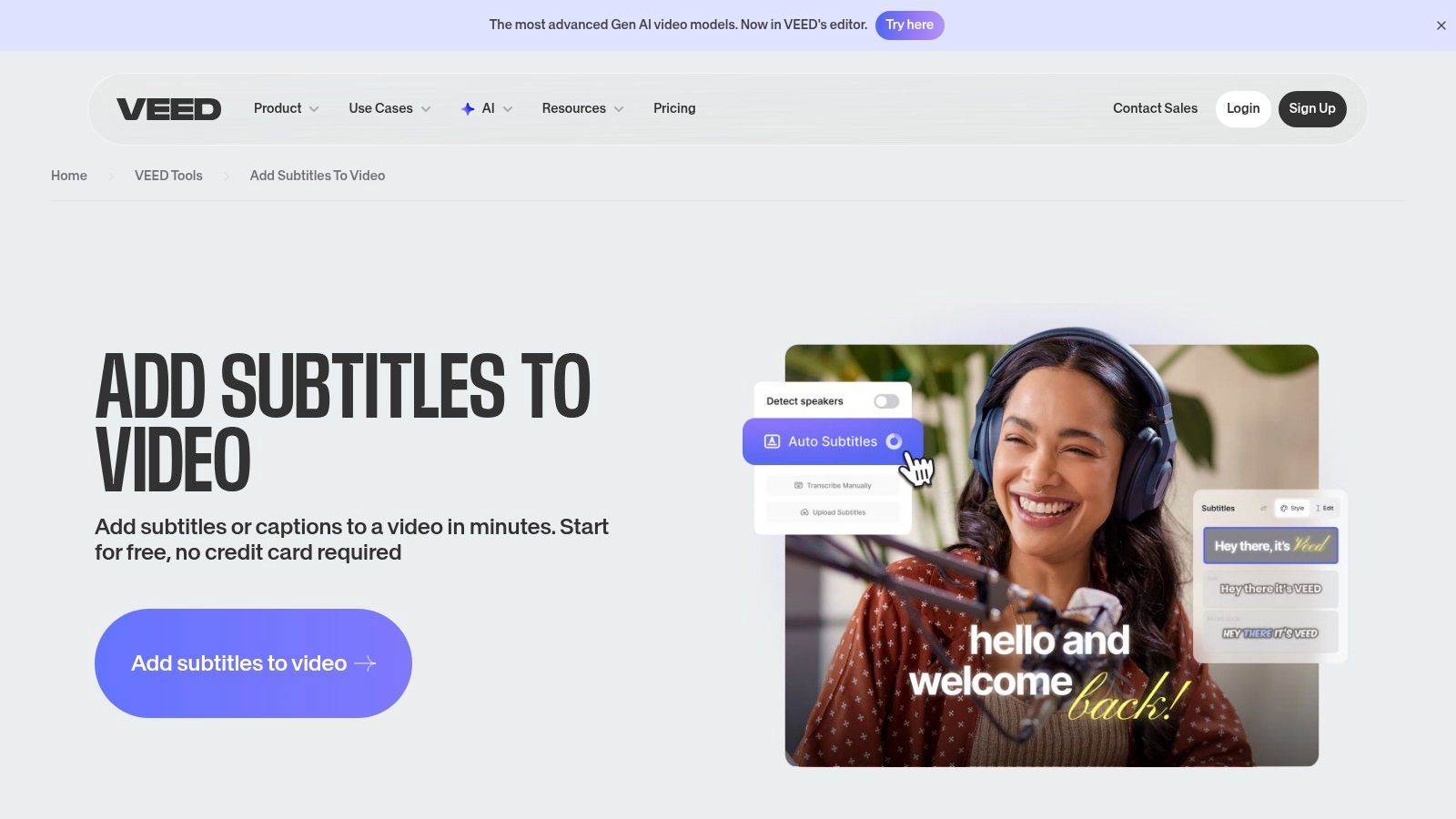Click Contact Sales link
The height and width of the screenshot is (819, 1456).
click(x=1155, y=108)
